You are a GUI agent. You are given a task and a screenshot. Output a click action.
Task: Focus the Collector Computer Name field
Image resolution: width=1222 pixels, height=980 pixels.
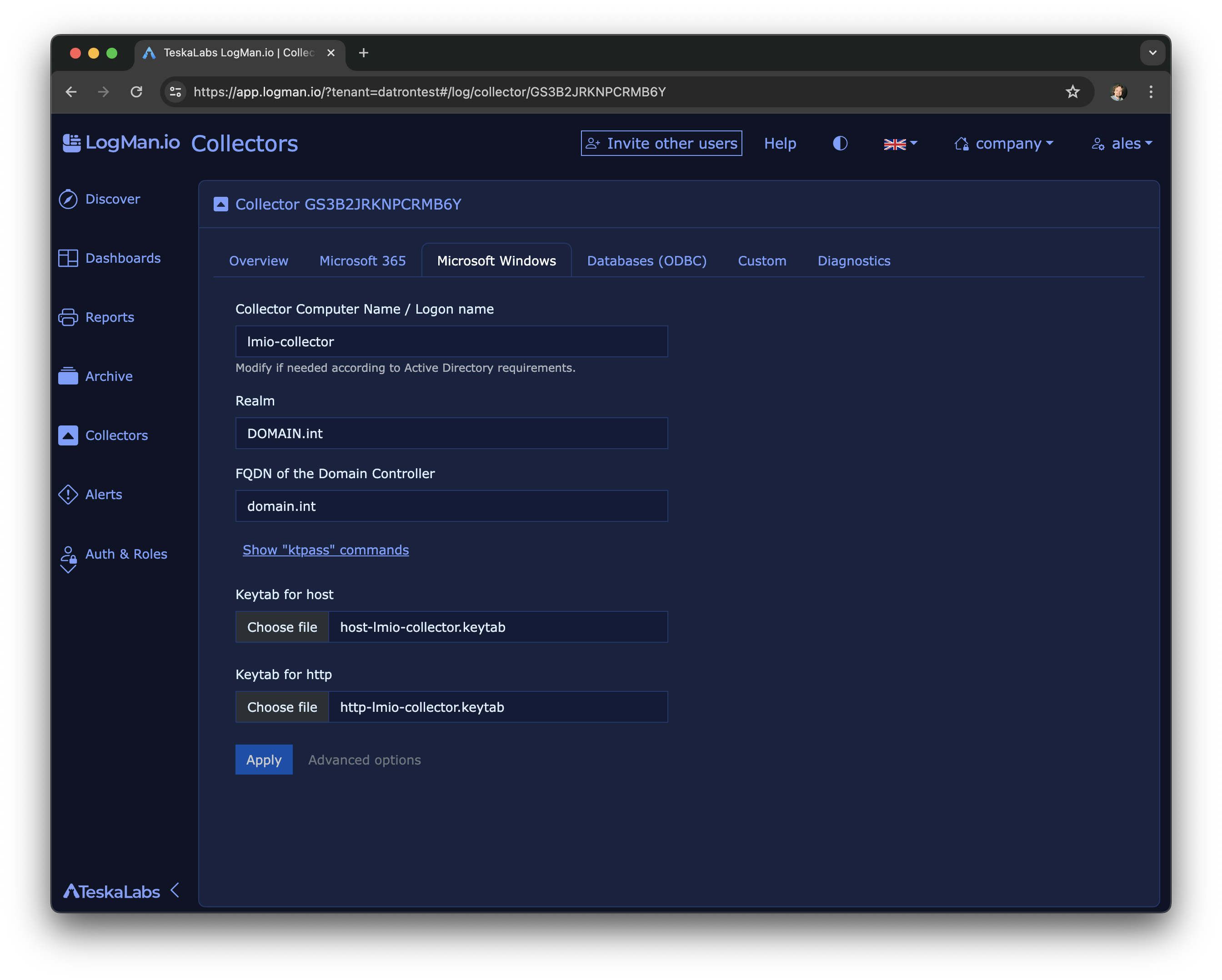tap(452, 341)
